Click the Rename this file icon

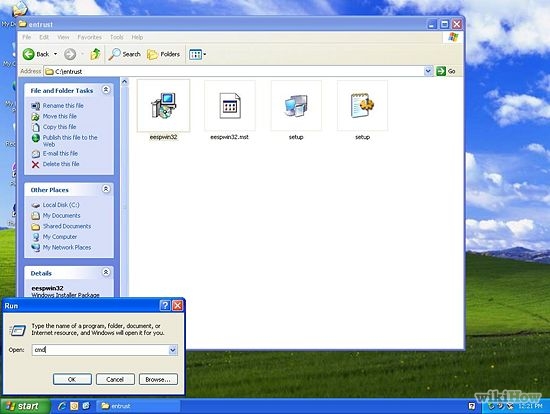click(x=35, y=106)
